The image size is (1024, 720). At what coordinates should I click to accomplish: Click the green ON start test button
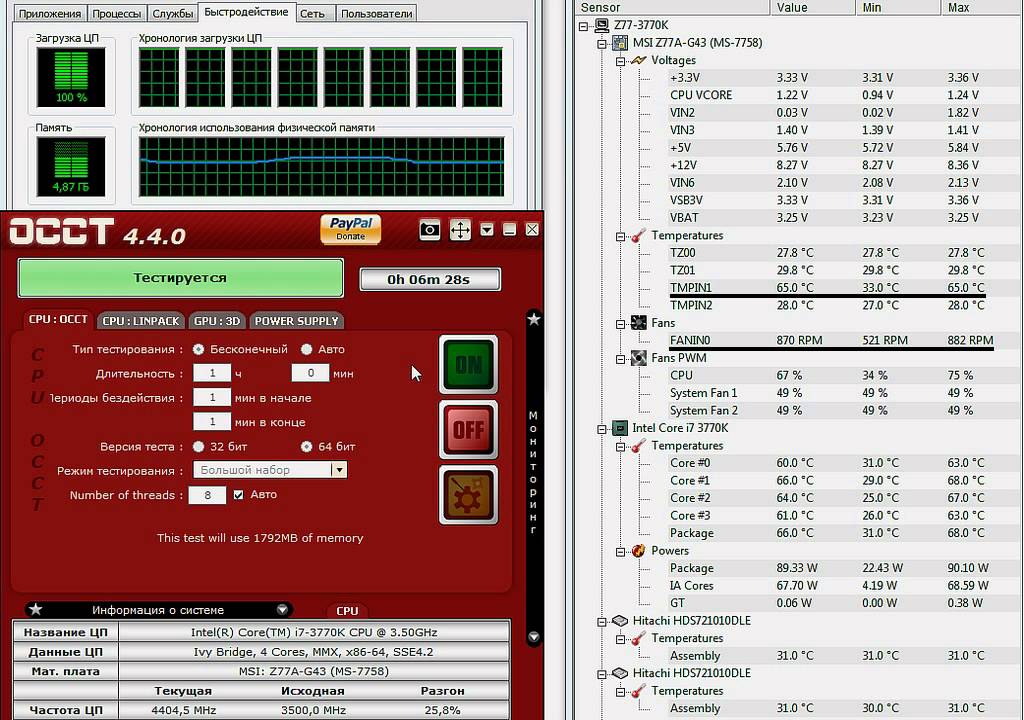point(468,365)
